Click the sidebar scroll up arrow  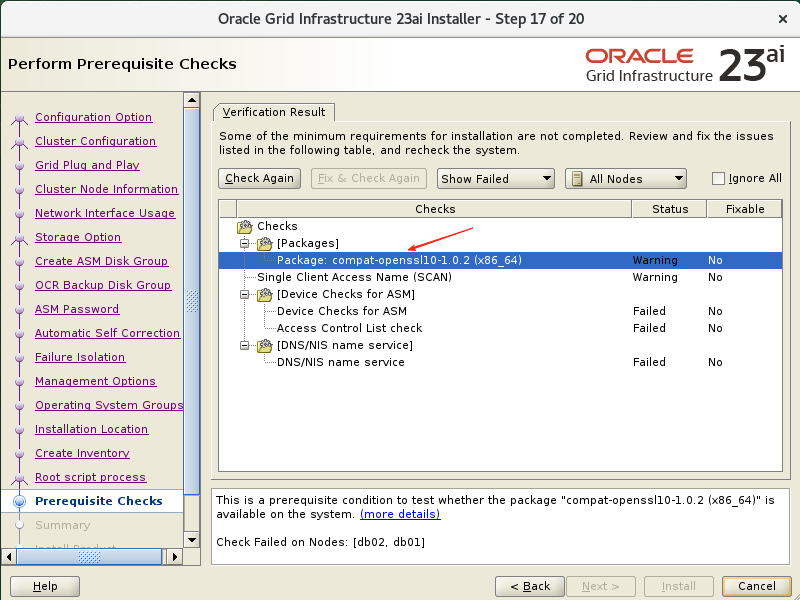(192, 100)
